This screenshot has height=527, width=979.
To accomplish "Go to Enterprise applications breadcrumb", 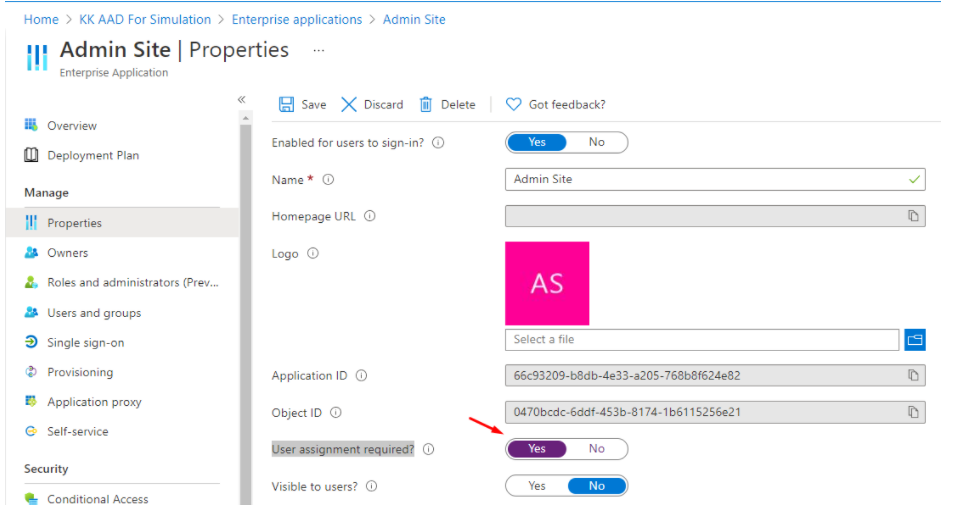I will 297,19.
